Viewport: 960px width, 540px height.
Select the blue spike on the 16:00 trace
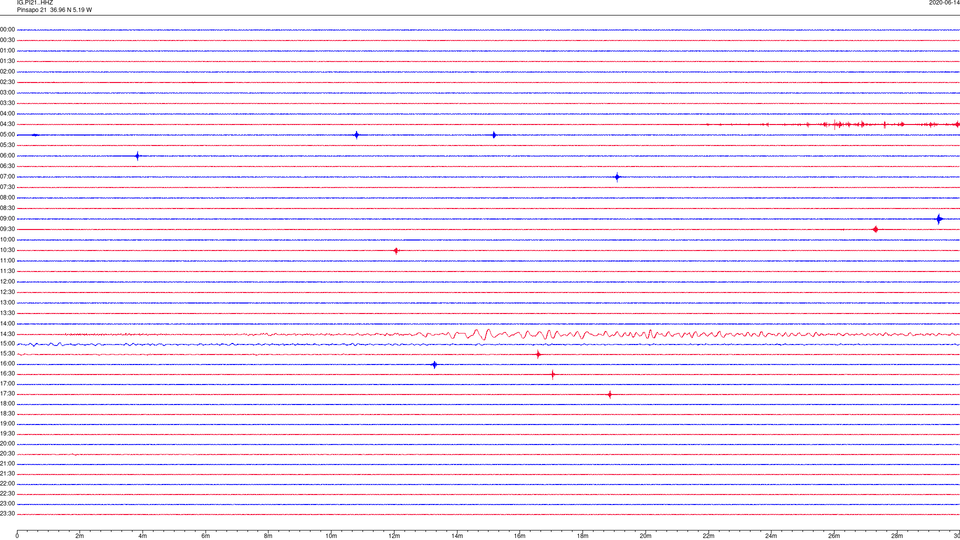[435, 365]
